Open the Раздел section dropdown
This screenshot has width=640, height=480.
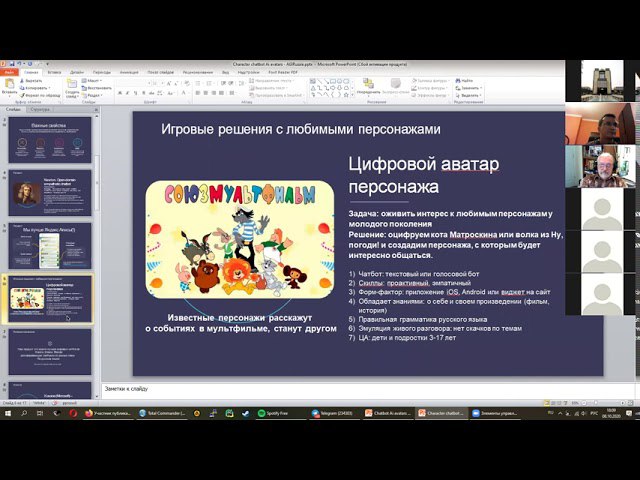[x=92, y=96]
